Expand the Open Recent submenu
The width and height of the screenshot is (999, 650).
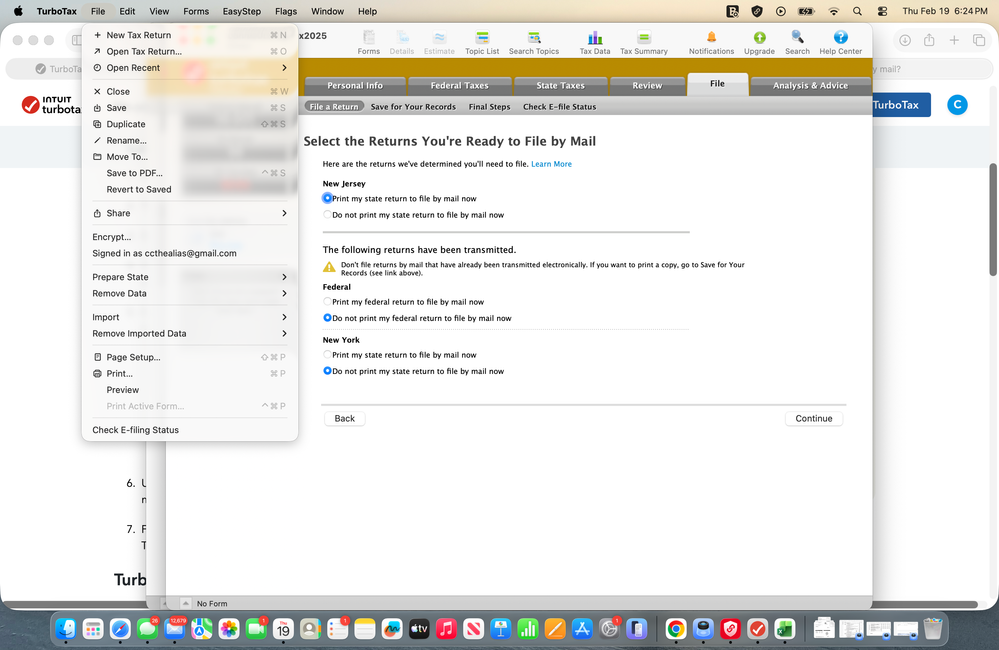[x=190, y=68]
